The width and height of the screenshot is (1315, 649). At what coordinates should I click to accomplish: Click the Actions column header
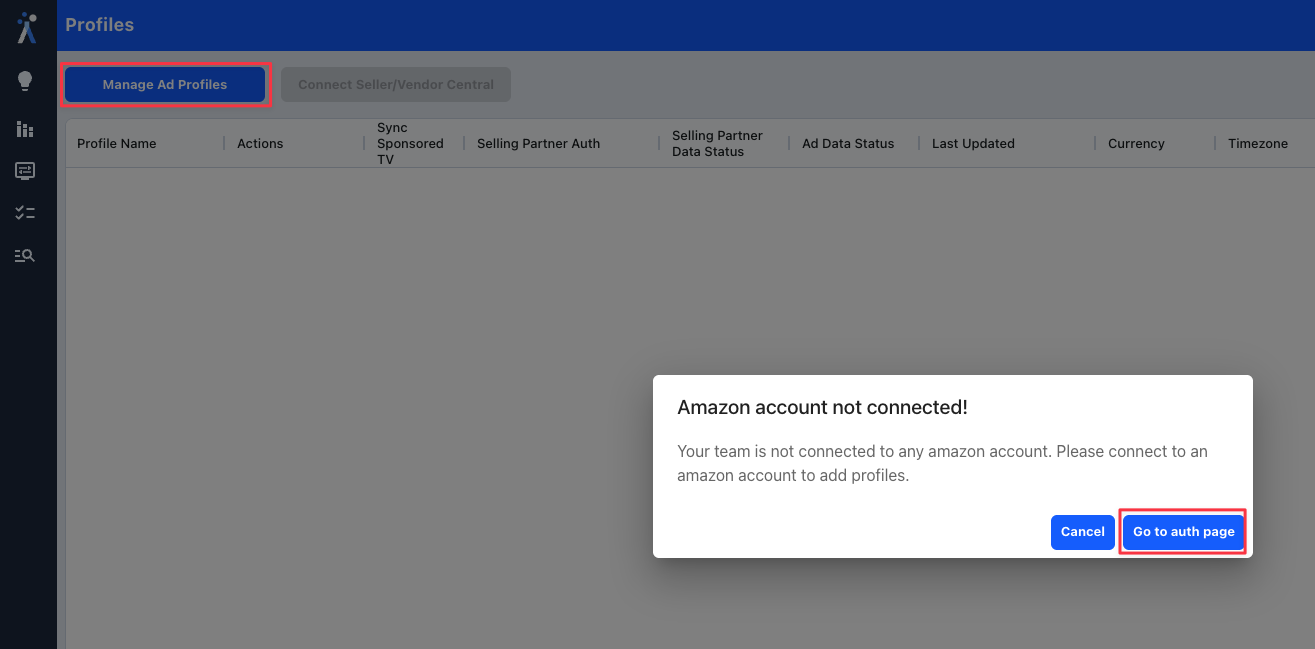click(260, 144)
